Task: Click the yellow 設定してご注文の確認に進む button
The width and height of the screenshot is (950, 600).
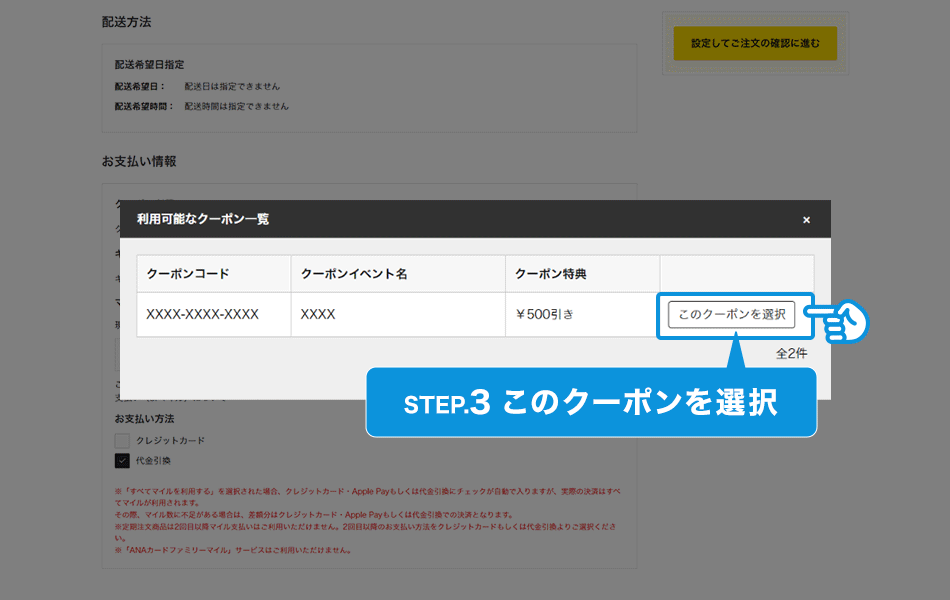Action: [755, 43]
